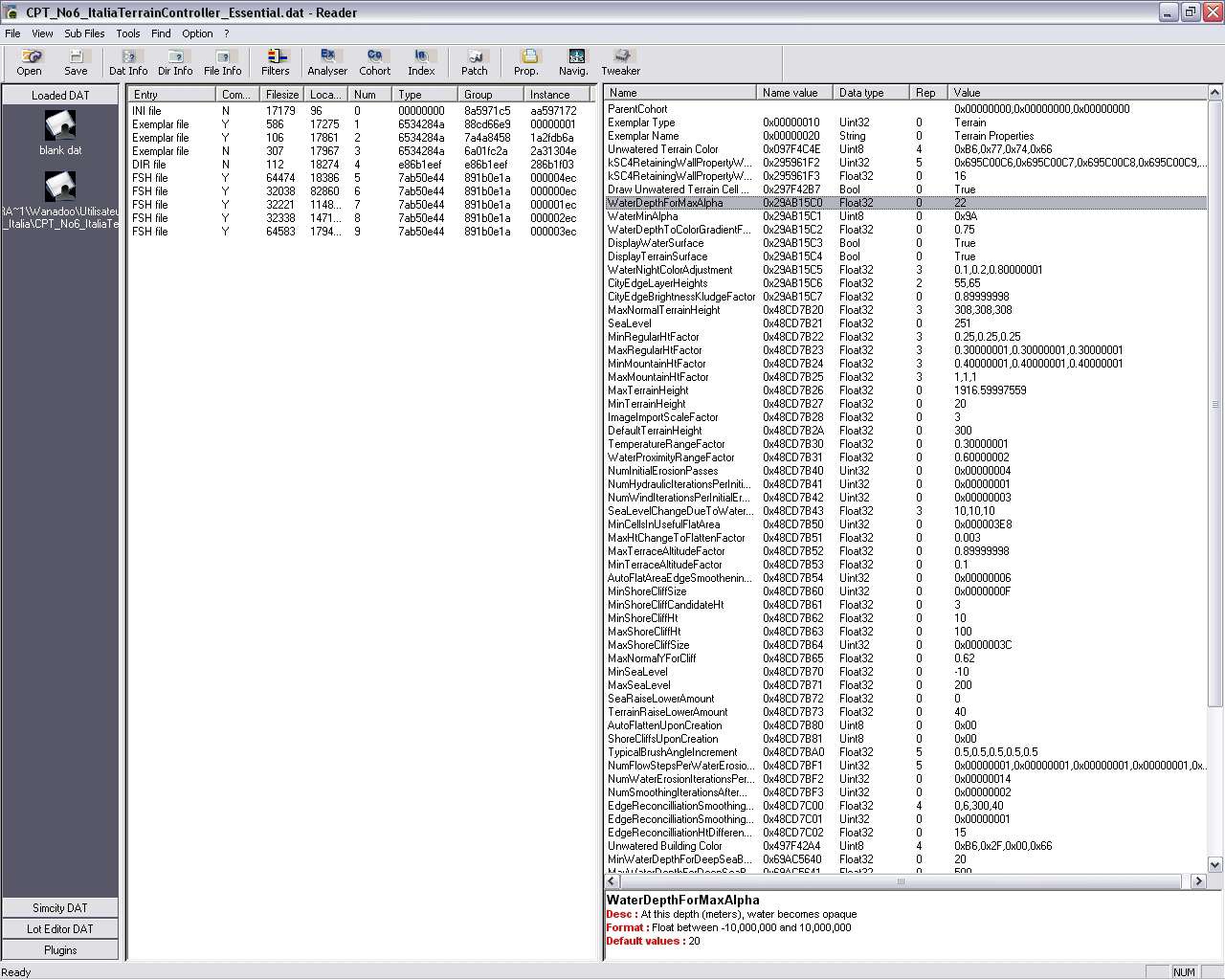Expand the Plugins section
Screen dimensions: 1225x980
pos(60,949)
